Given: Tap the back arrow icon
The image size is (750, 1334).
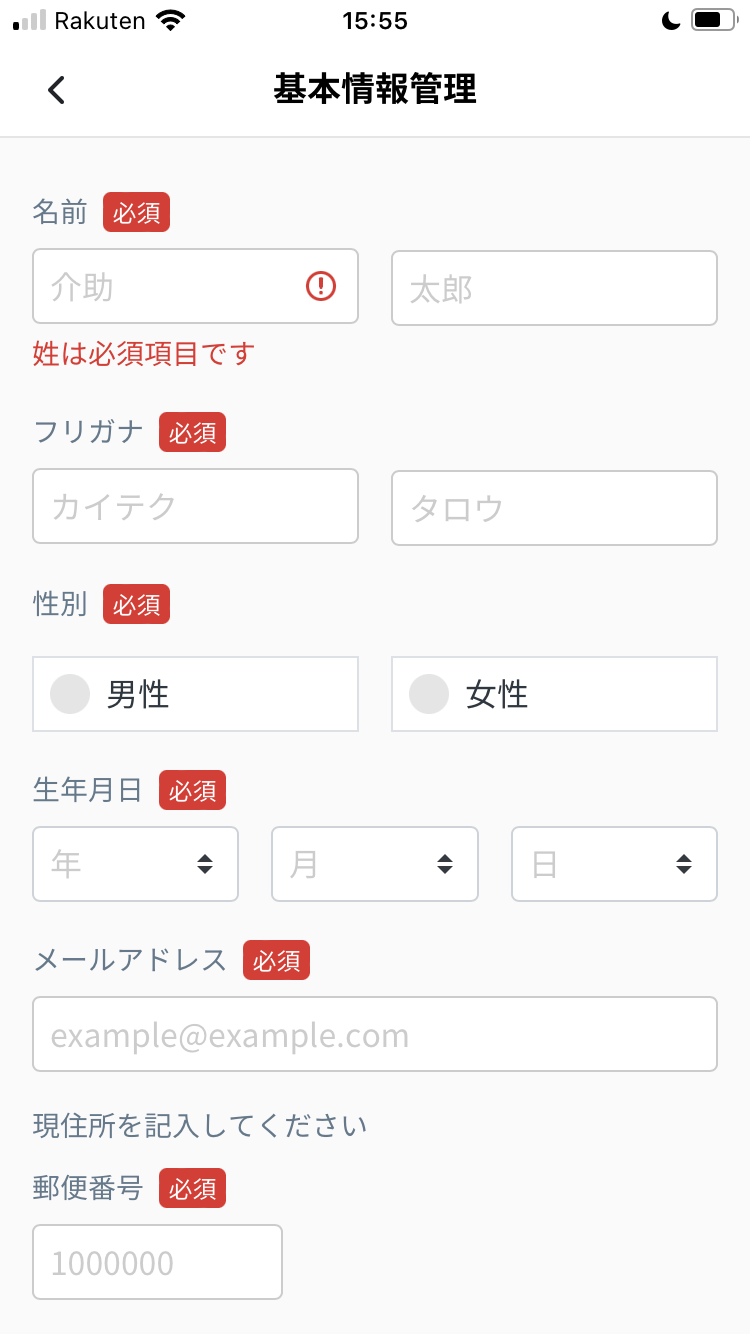Looking at the screenshot, I should 56,90.
